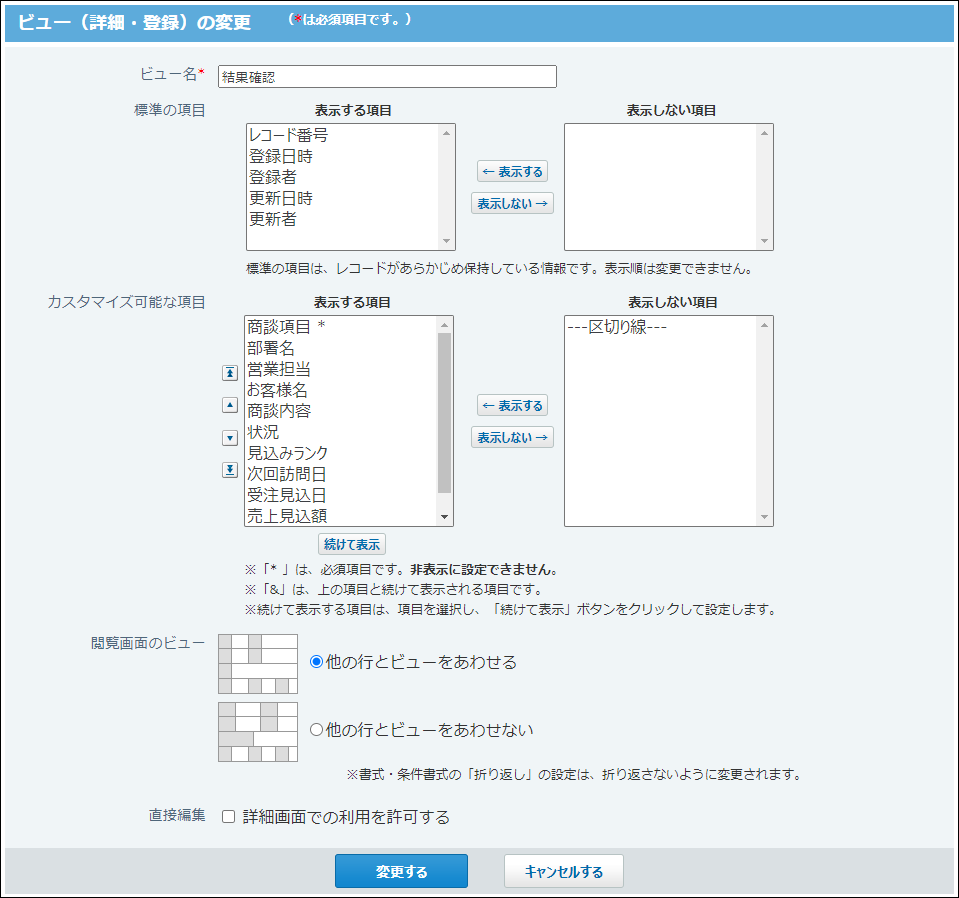Move selected item to top icon

tap(229, 373)
